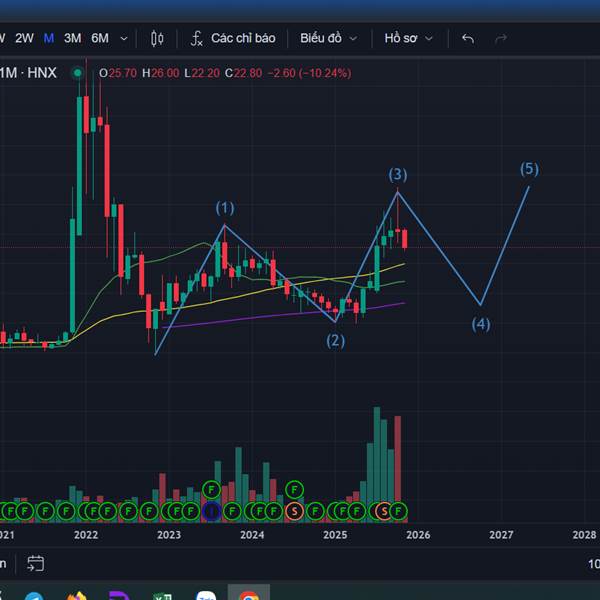Expand the timeframe interval dropdown arrow
This screenshot has height=600, width=600.
click(x=124, y=38)
